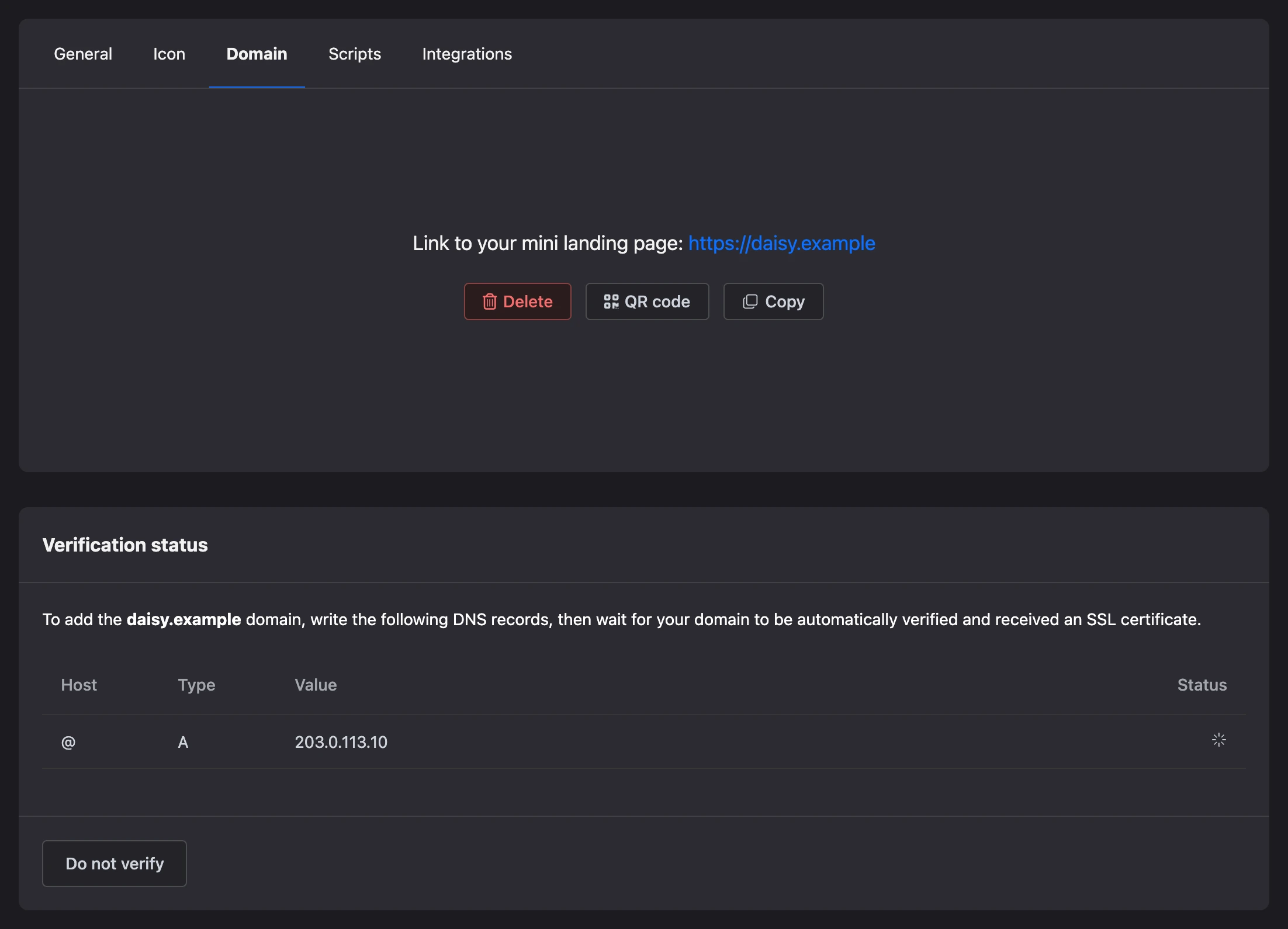This screenshot has height=929, width=1288.
Task: Click the Status column header
Action: tap(1202, 685)
